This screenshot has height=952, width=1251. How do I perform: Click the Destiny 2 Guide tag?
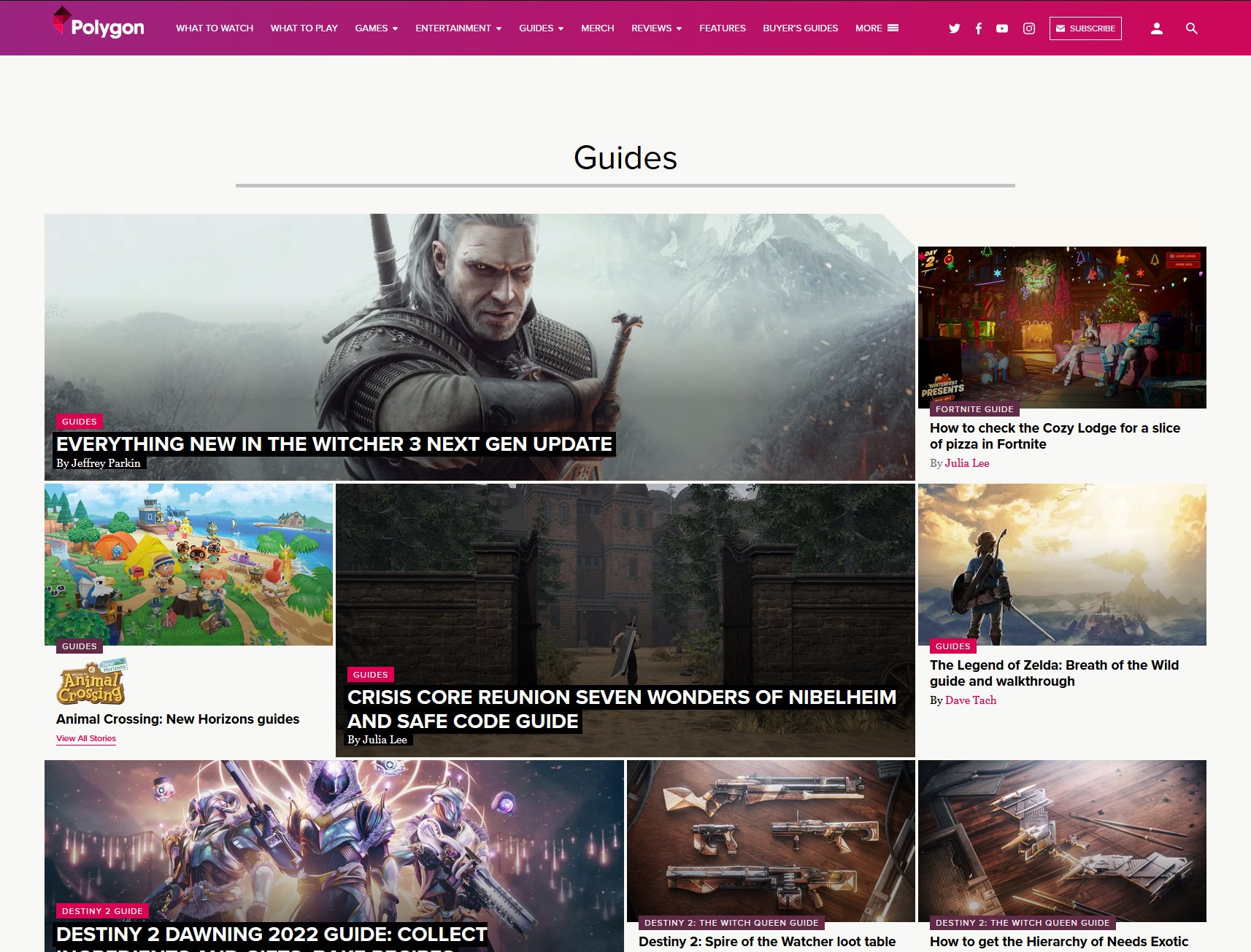pyautogui.click(x=102, y=911)
